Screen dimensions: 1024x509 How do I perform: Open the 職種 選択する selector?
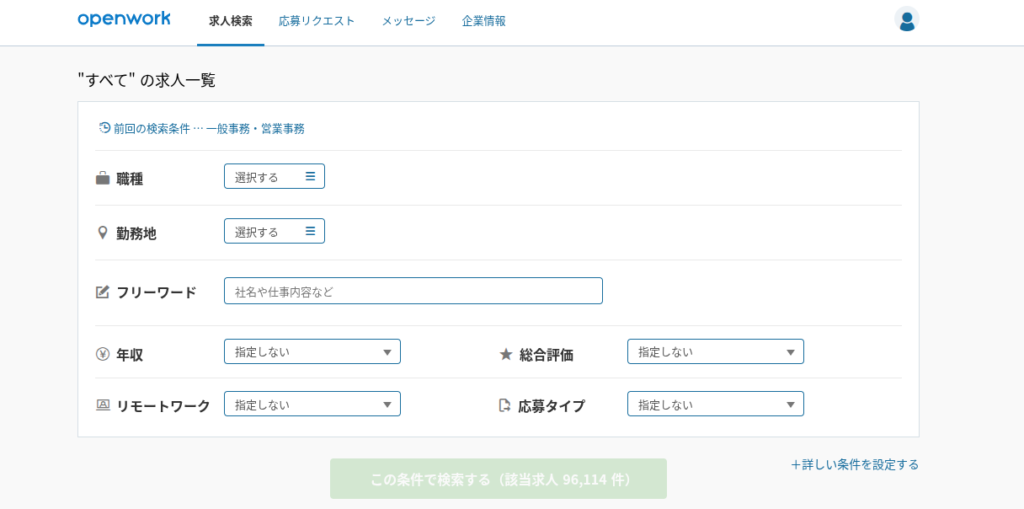[274, 176]
